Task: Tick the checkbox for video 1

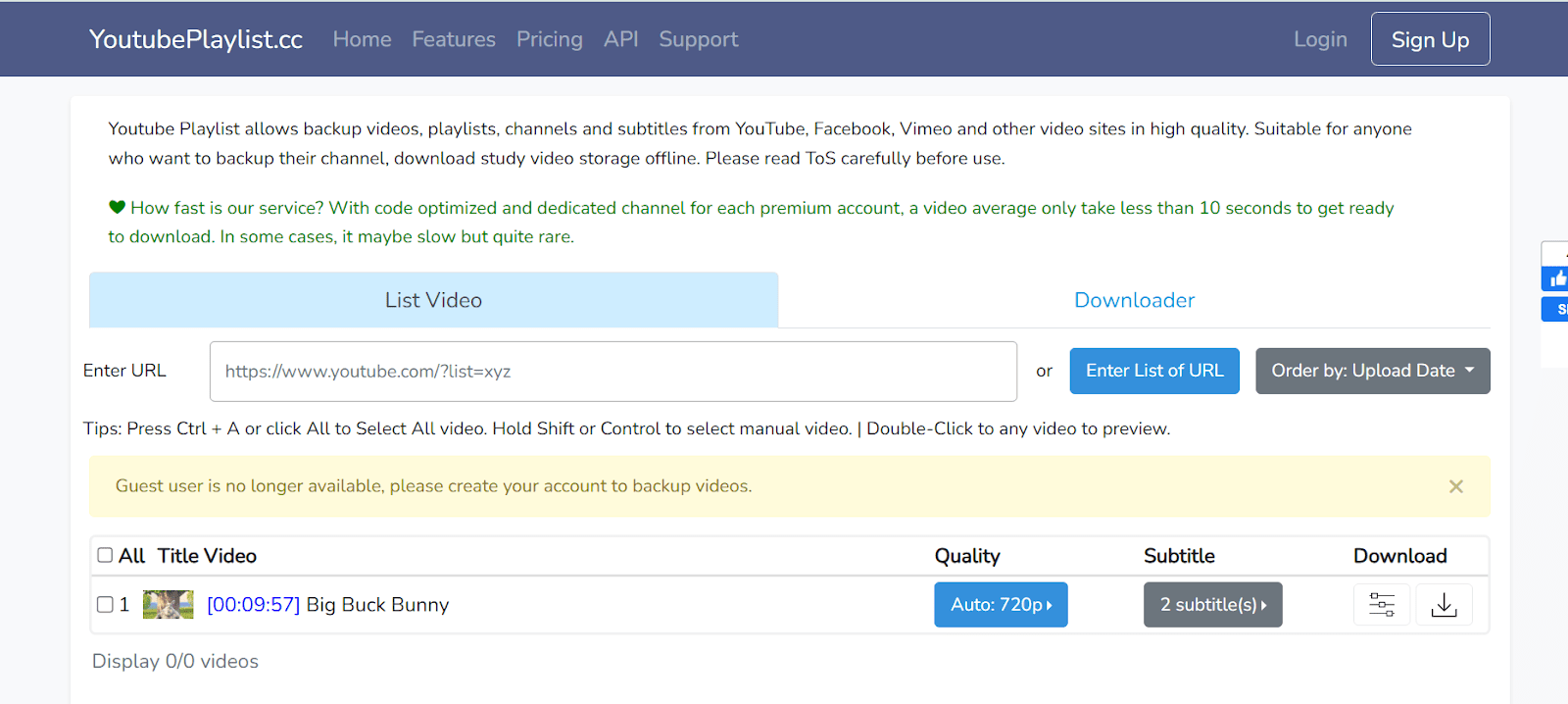Action: point(105,605)
